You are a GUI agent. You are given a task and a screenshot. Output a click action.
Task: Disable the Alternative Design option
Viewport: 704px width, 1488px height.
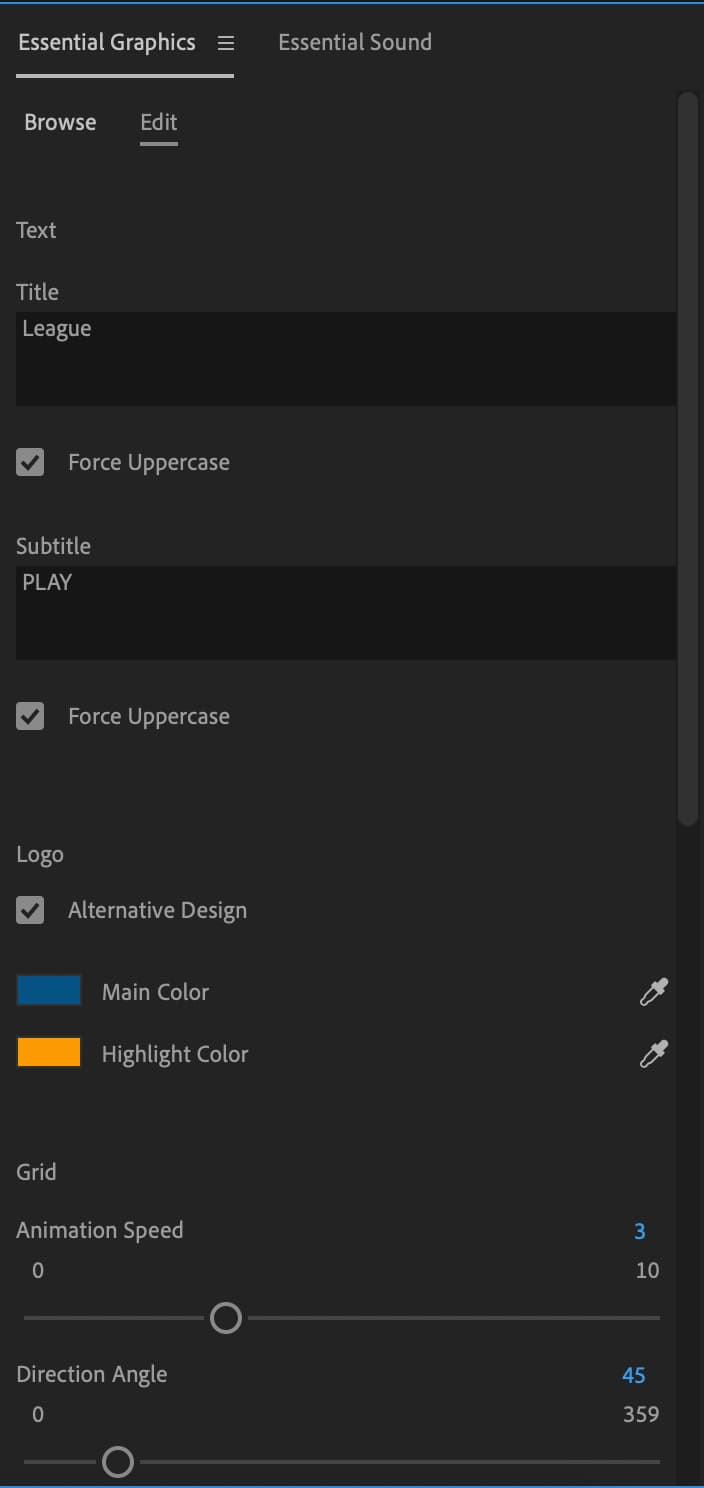[29, 910]
